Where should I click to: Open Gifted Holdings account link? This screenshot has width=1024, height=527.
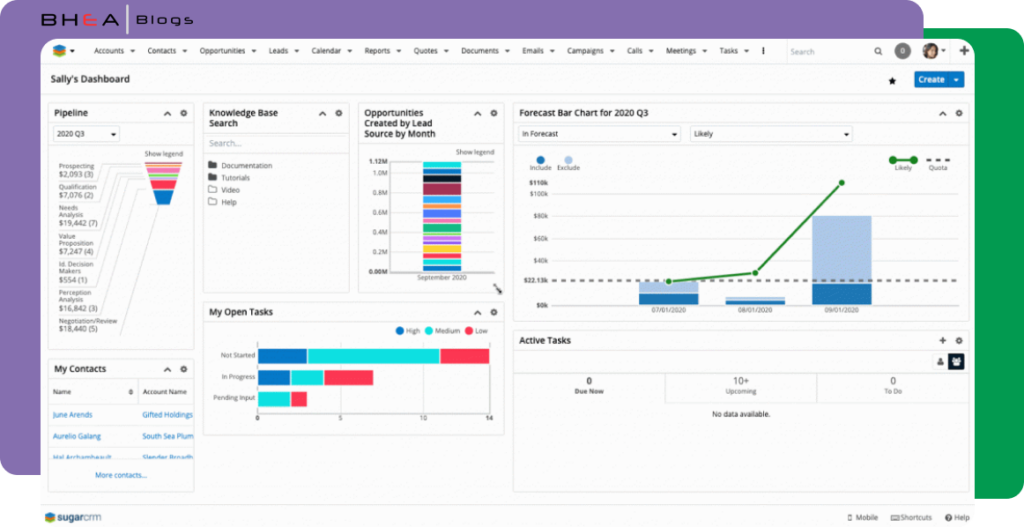[x=167, y=415]
